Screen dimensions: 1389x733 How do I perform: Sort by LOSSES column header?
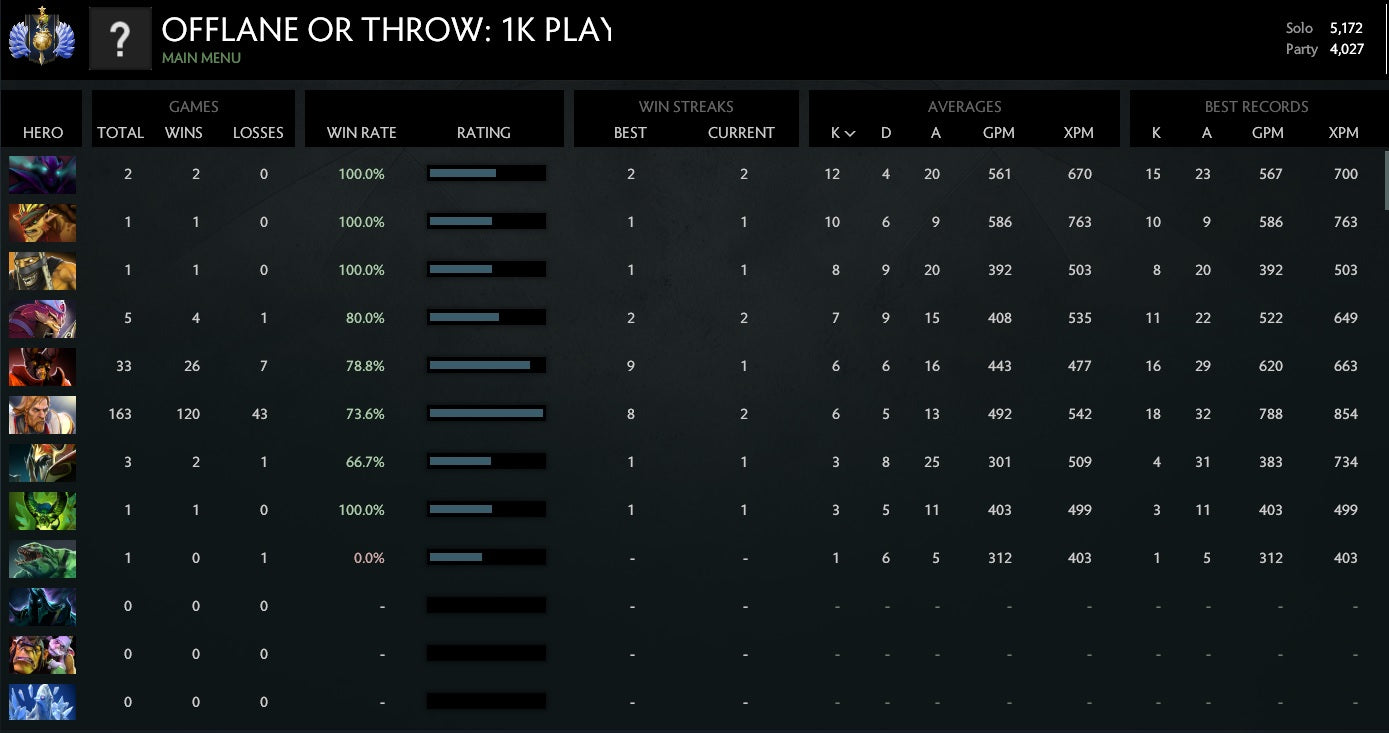point(258,133)
